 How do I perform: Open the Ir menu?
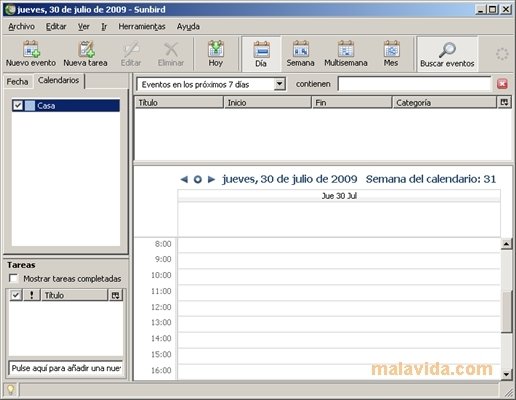tap(104, 26)
